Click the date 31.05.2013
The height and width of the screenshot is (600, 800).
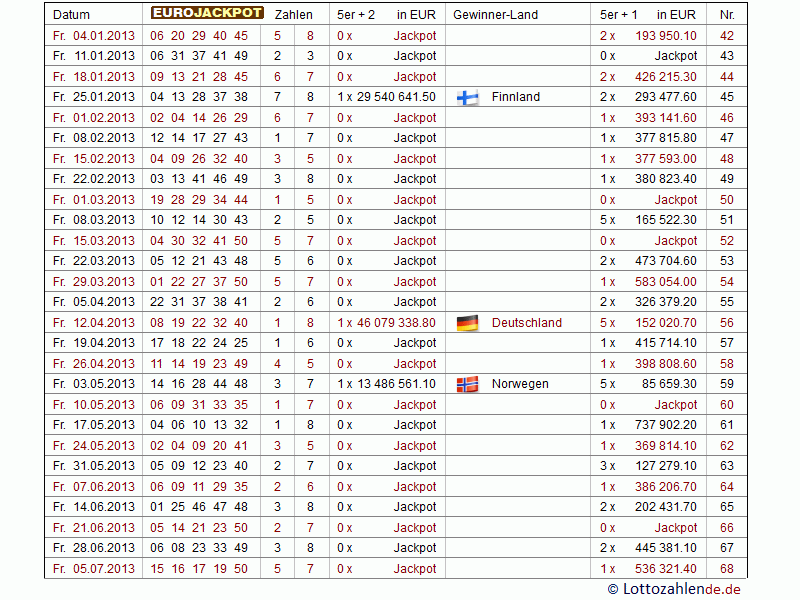point(104,466)
